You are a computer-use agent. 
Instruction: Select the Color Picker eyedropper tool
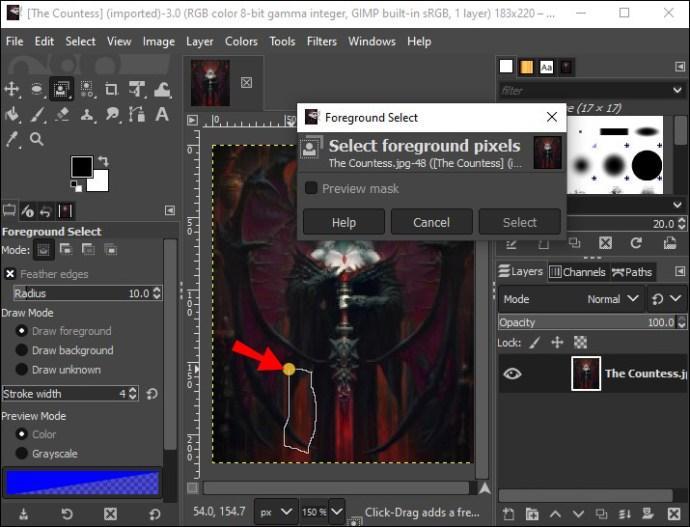[12, 139]
